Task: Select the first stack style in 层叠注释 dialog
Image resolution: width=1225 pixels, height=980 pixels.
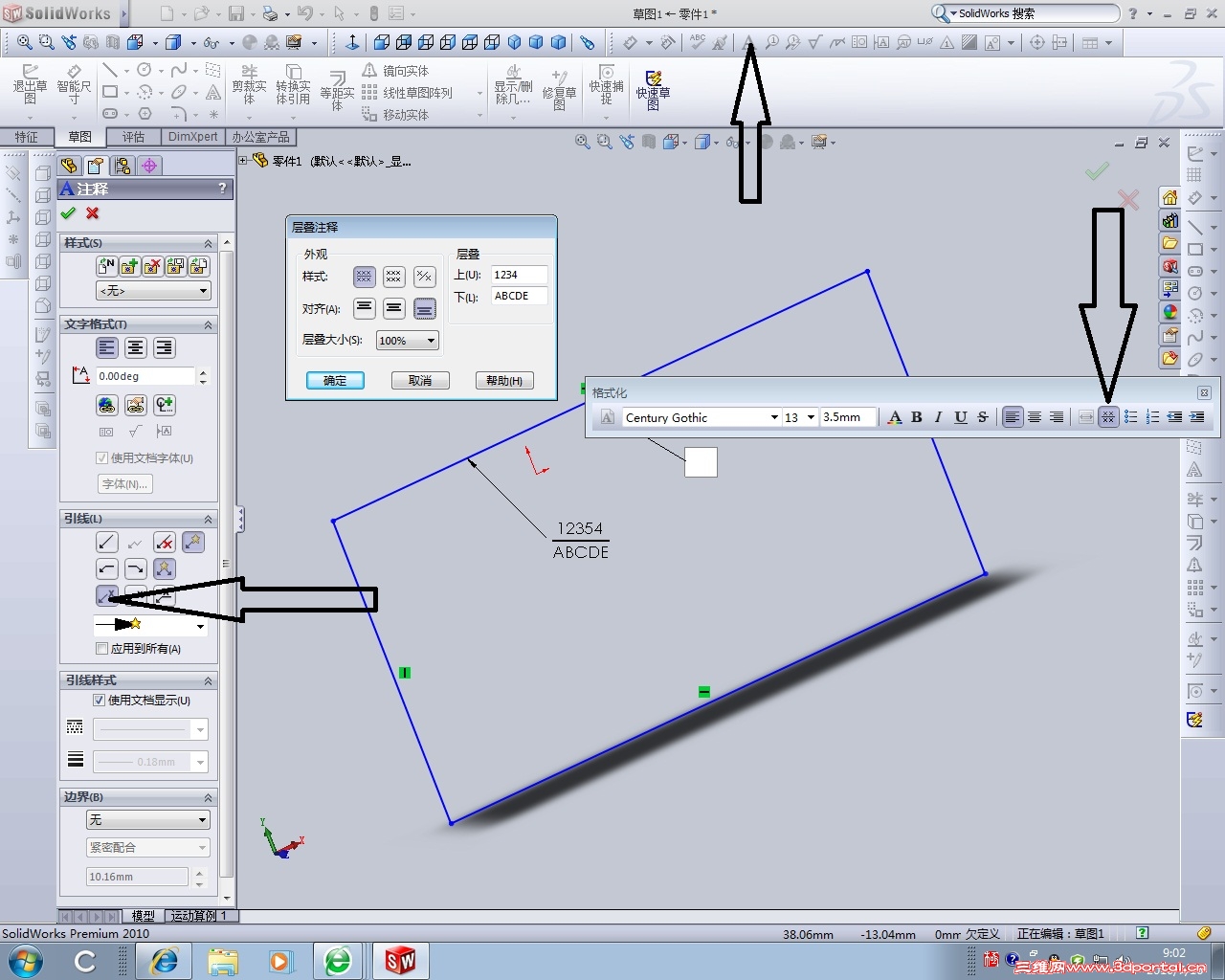Action: pos(364,277)
